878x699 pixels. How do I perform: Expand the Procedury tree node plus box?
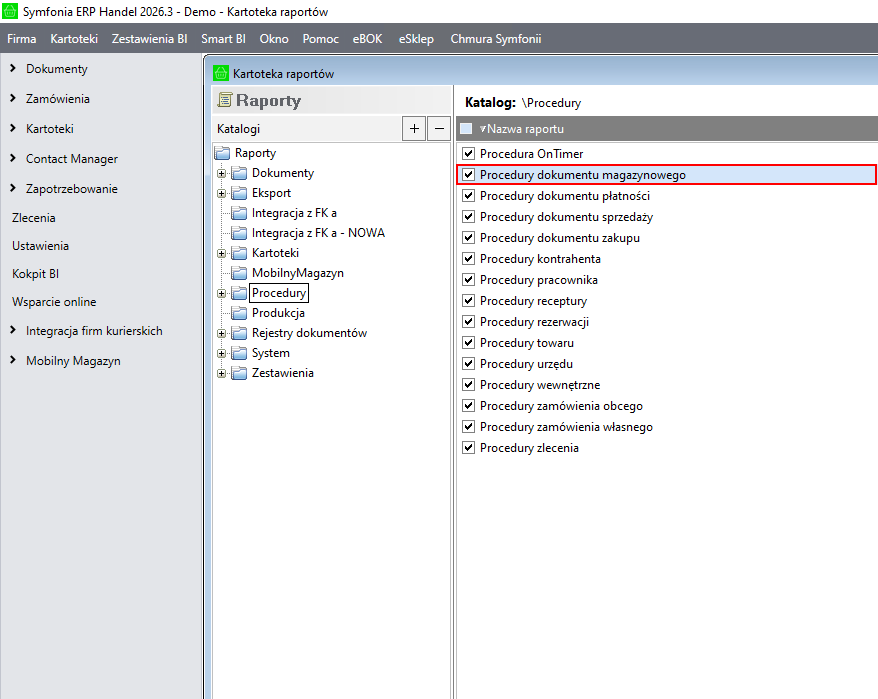[222, 293]
